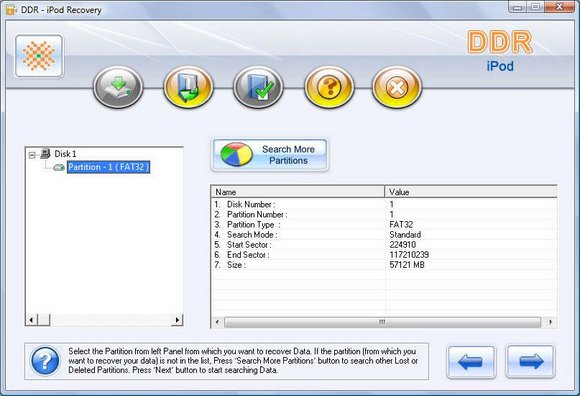Select the Partition Number row
The width and height of the screenshot is (580, 396).
(384, 214)
